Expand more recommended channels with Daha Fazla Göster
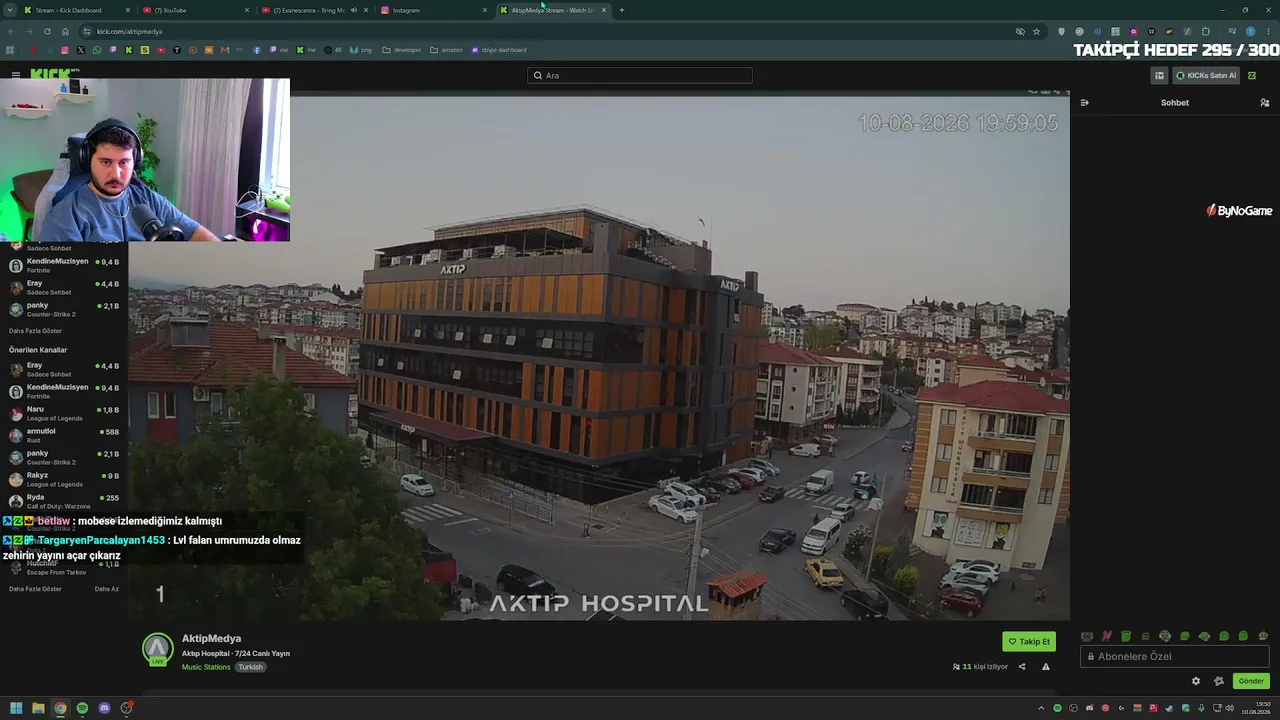The width and height of the screenshot is (1280, 720). [x=35, y=589]
